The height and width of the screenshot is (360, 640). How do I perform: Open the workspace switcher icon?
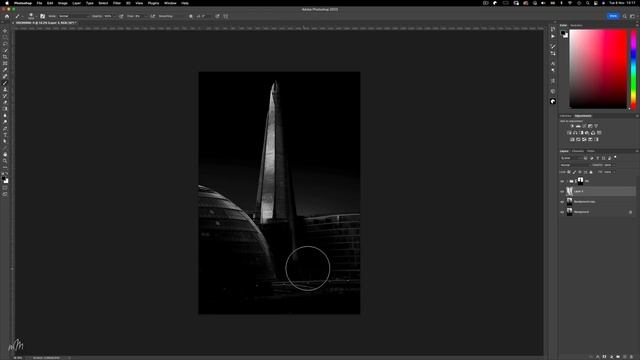(x=632, y=16)
